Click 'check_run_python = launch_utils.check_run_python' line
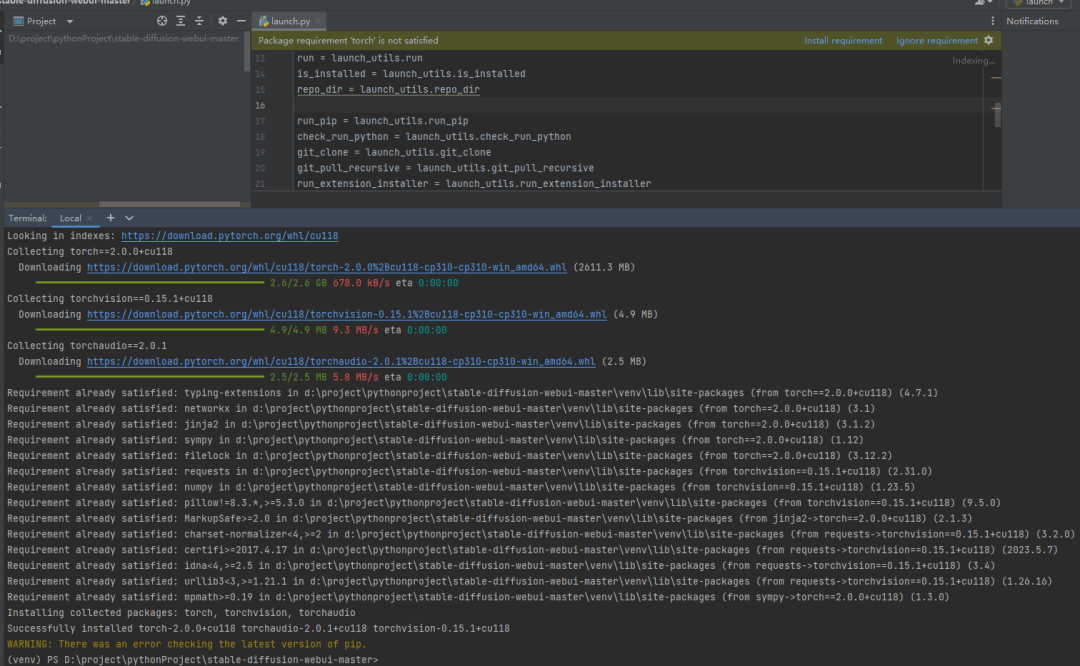 (434, 137)
